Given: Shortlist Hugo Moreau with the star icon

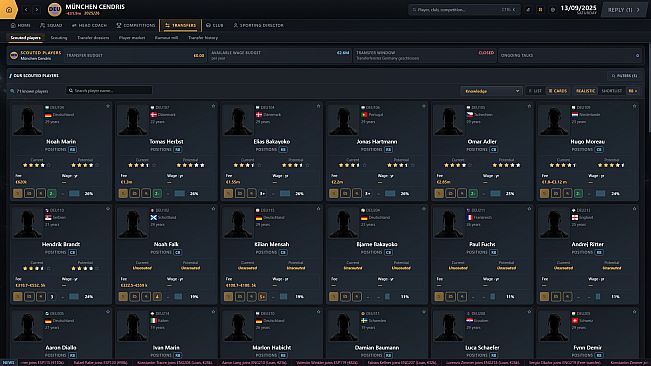Looking at the screenshot, I should point(634,106).
